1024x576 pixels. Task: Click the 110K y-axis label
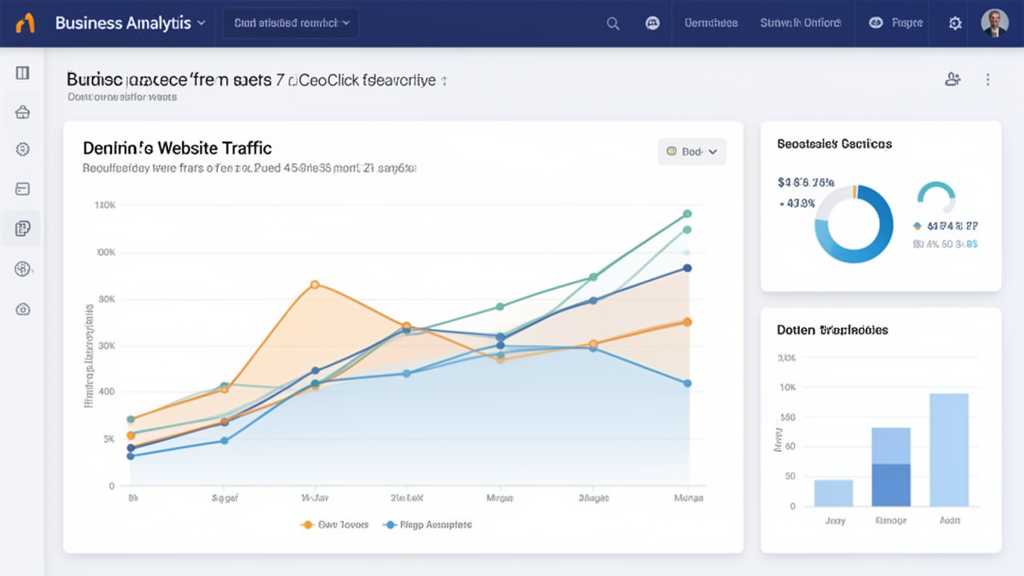point(104,205)
